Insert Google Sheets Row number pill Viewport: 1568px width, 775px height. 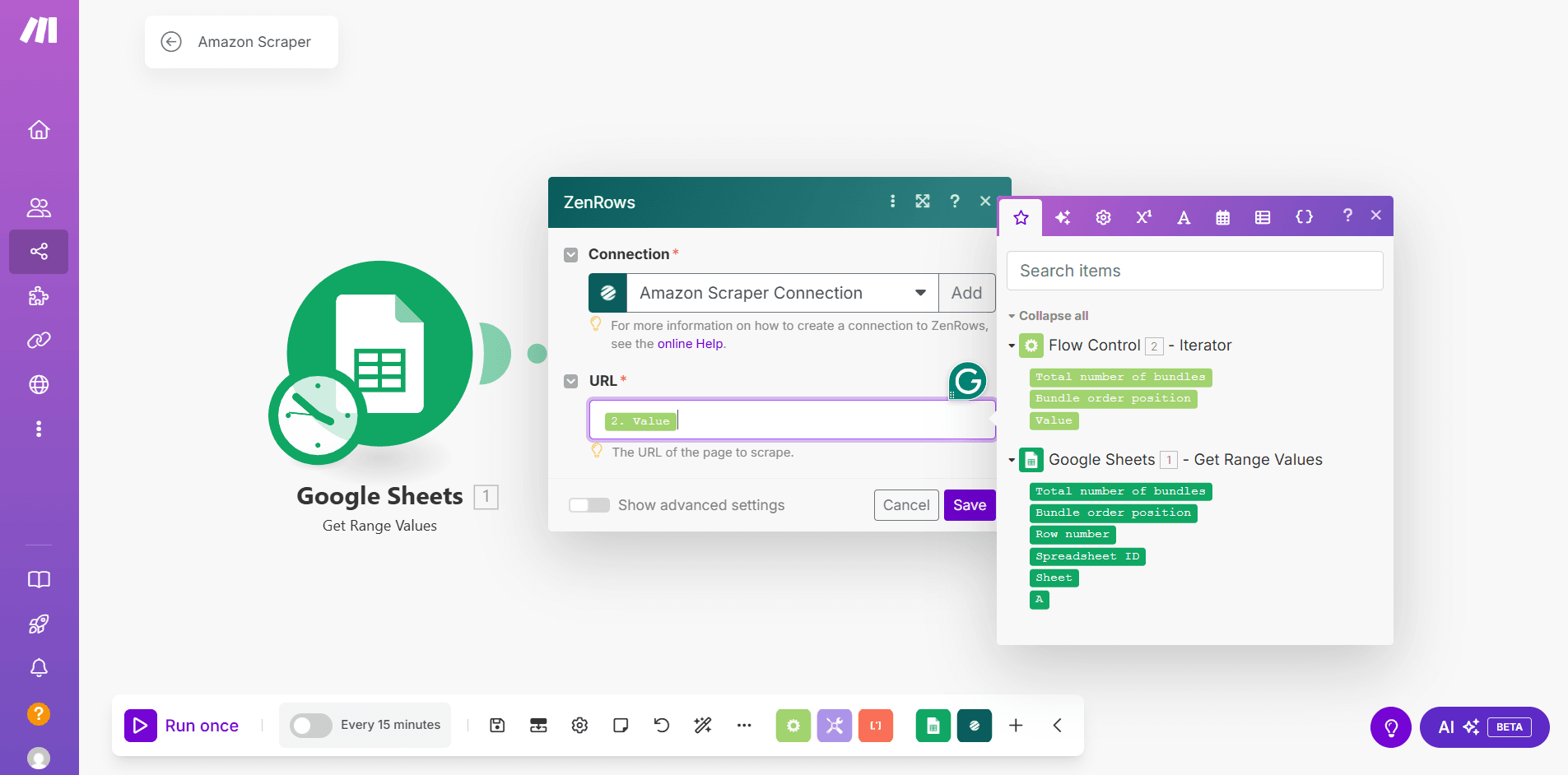pyautogui.click(x=1072, y=535)
